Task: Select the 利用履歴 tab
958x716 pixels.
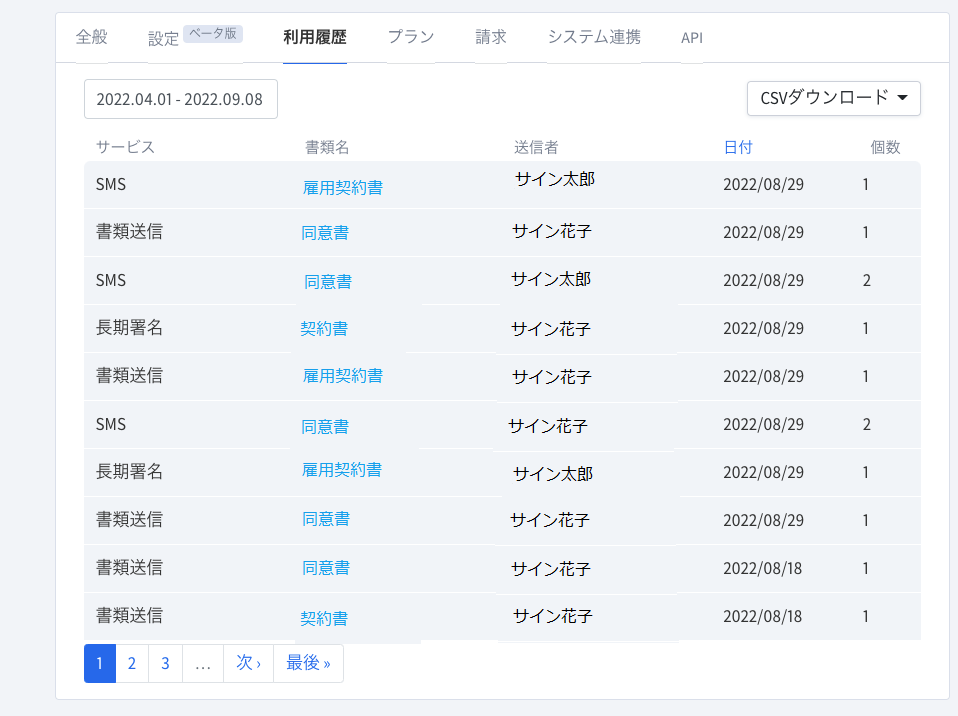Action: click(x=315, y=37)
